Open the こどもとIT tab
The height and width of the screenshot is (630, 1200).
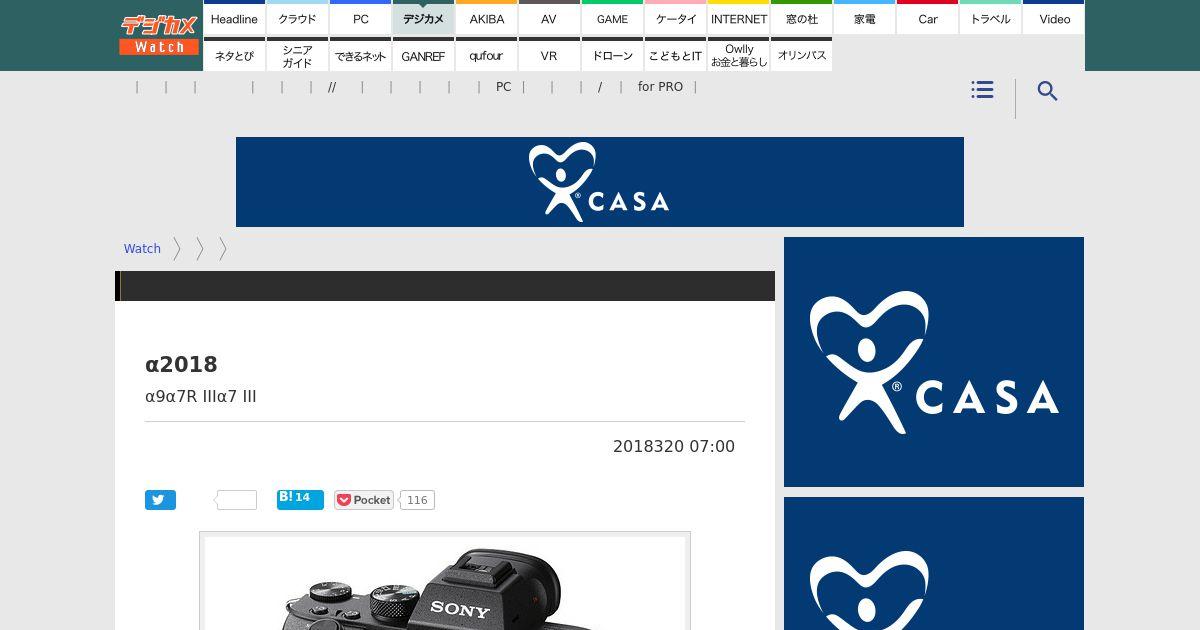click(x=675, y=55)
